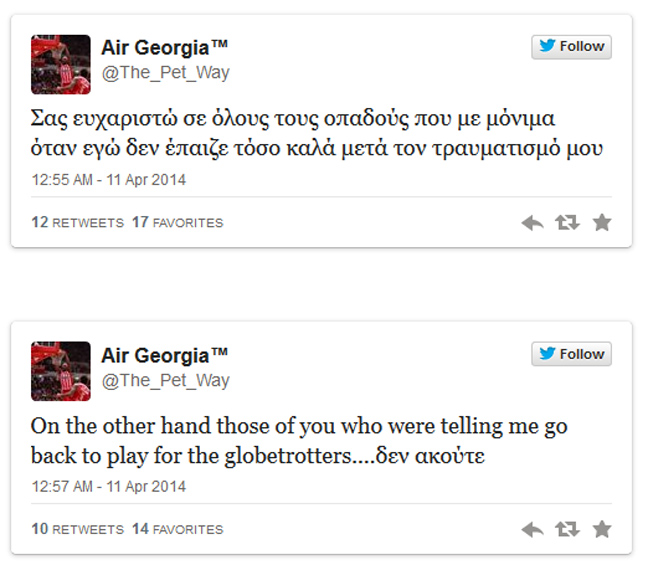Reply to the globetrotters tweet
The width and height of the screenshot is (648, 570).
(532, 529)
